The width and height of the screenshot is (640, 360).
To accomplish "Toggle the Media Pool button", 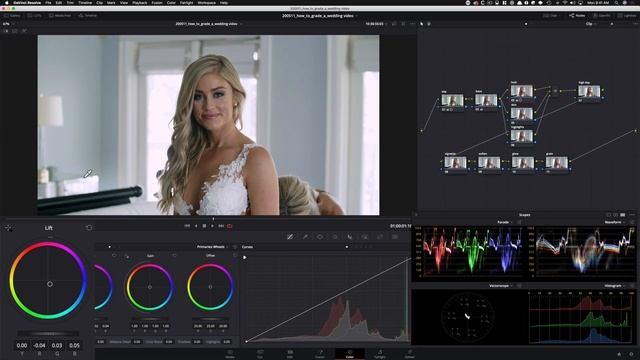I will [60, 16].
